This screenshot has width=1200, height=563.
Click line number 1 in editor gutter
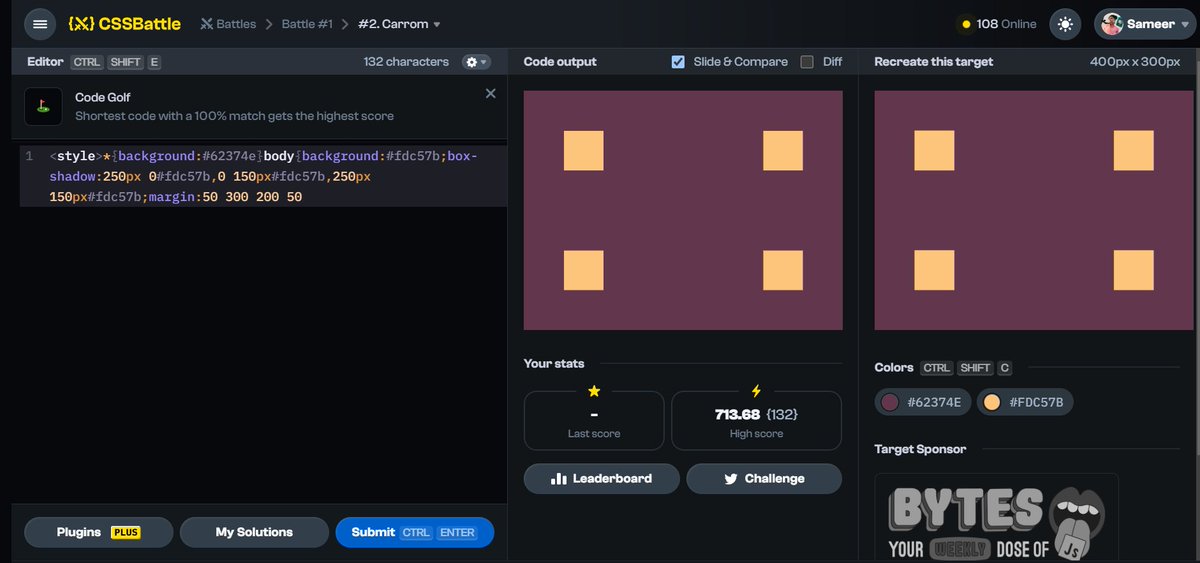coord(29,156)
